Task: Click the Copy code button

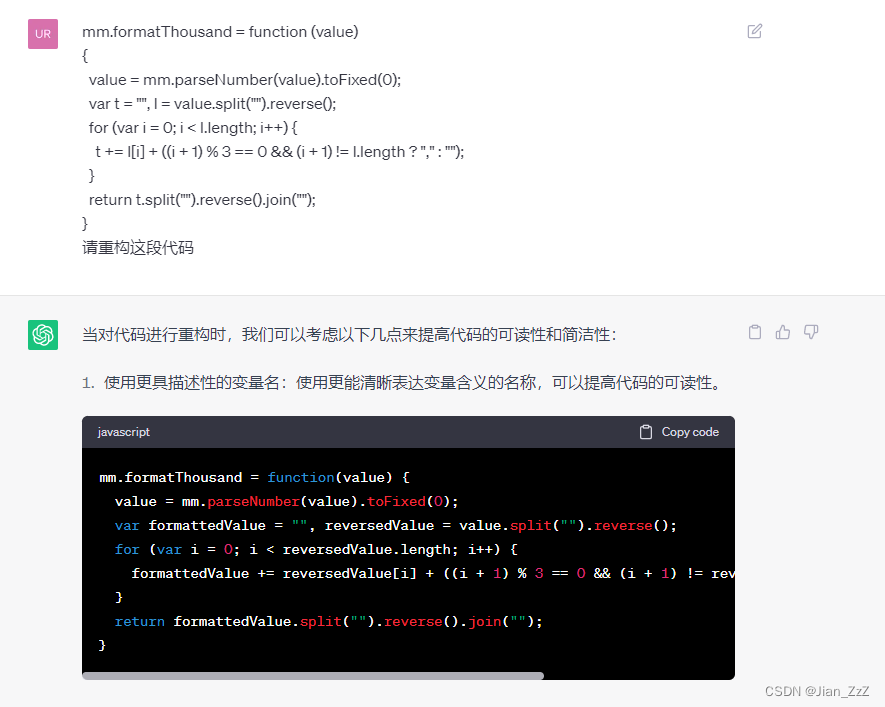Action: (x=679, y=432)
